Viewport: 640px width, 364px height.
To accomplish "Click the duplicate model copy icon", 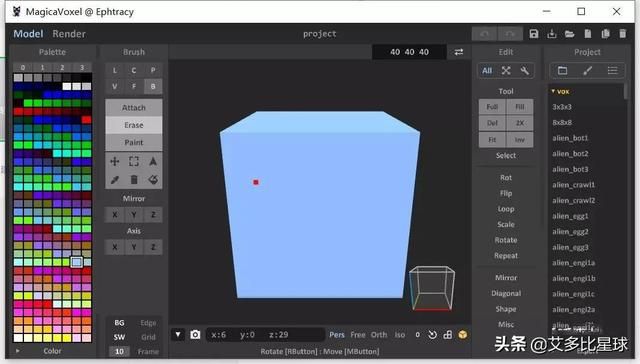I will pos(605,34).
